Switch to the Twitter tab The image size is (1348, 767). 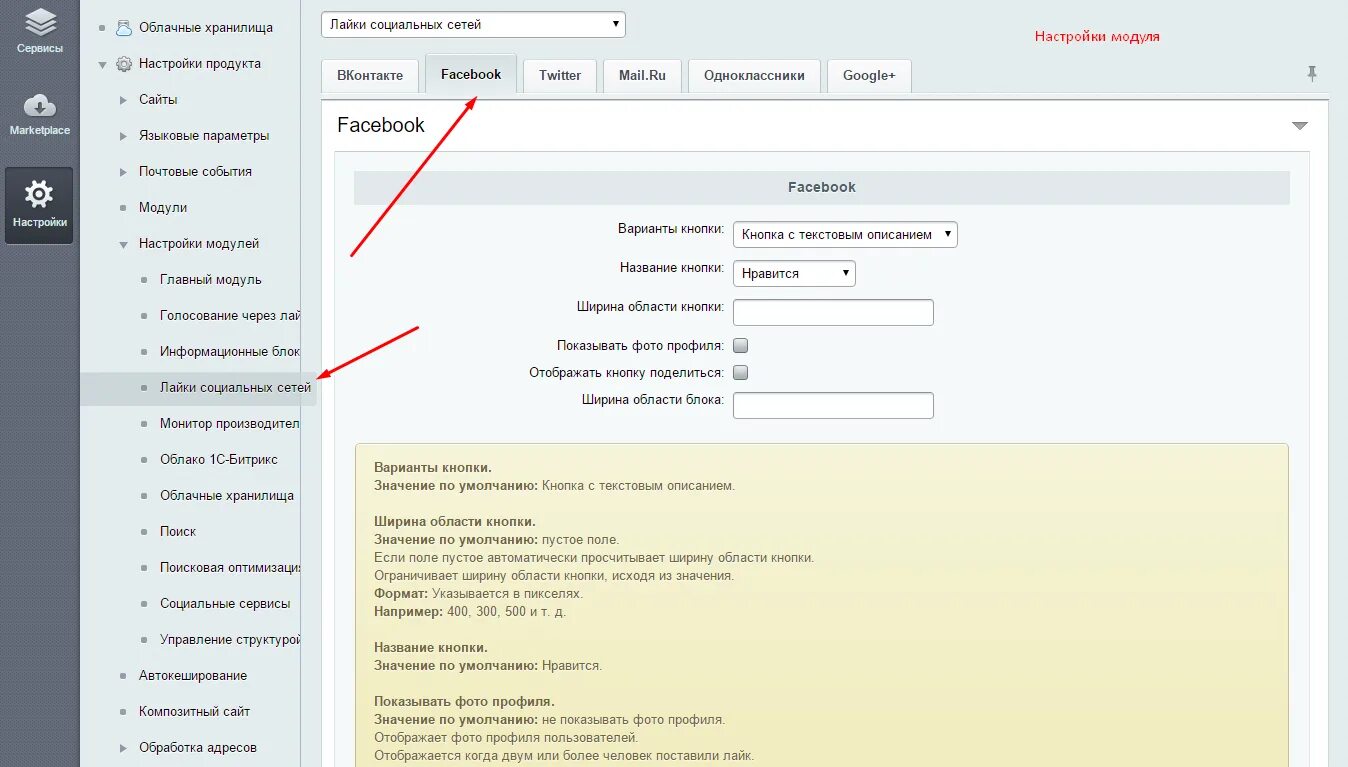pos(560,76)
